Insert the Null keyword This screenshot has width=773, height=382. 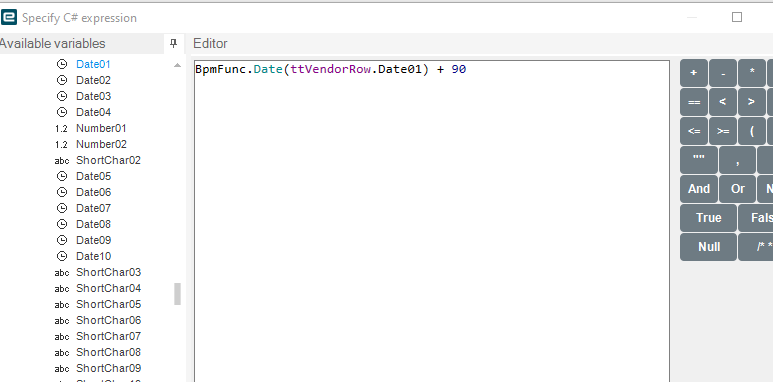coord(708,247)
